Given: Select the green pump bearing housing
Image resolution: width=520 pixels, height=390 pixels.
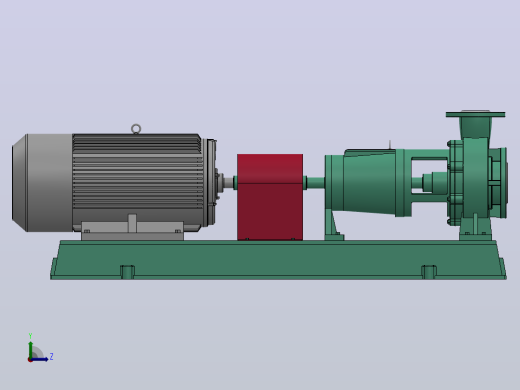Looking at the screenshot, I should click(368, 182).
